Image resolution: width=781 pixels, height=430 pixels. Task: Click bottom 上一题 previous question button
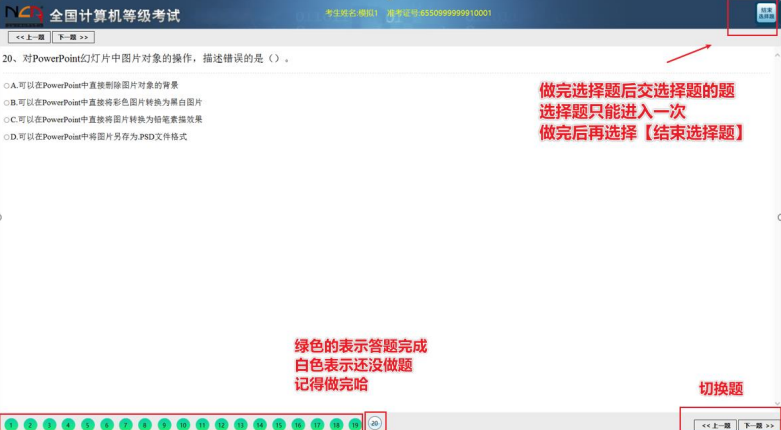click(x=715, y=426)
